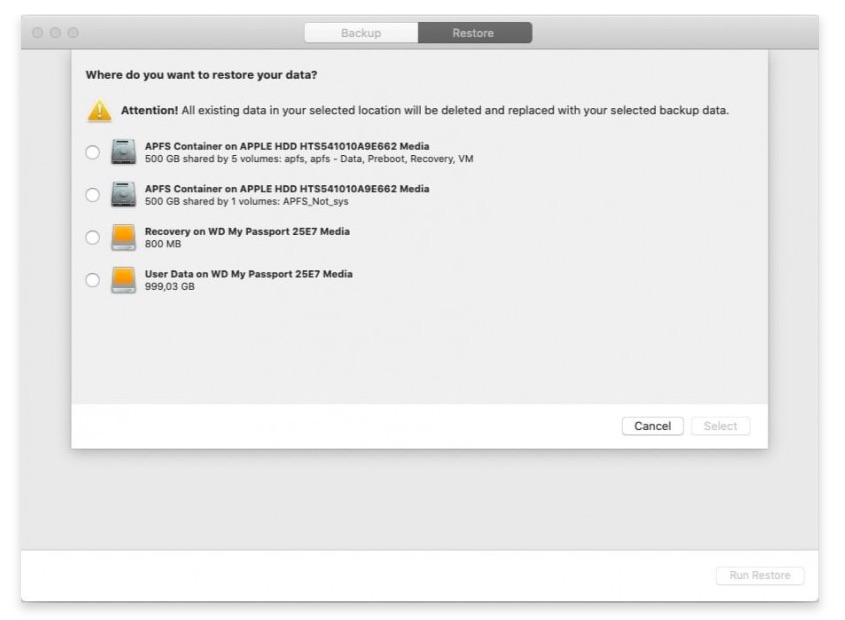The image size is (845, 620).
Task: Click the orange drive icon for User Data 999,03 GB
Action: [x=123, y=280]
